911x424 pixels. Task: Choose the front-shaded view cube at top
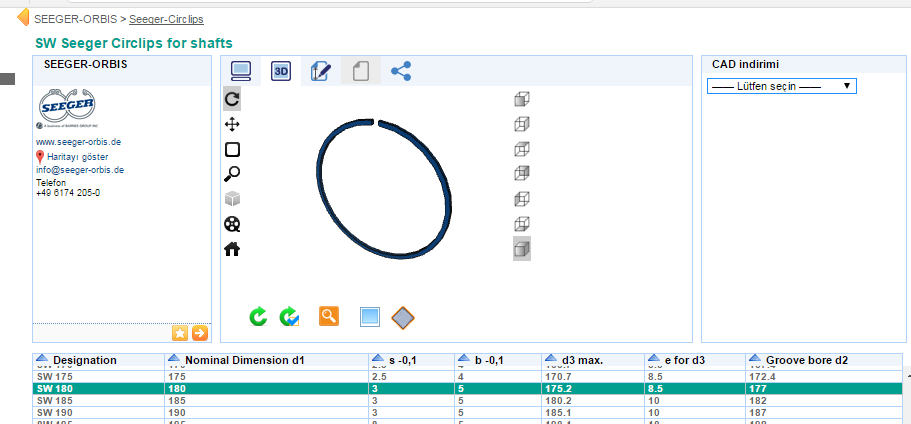click(522, 99)
